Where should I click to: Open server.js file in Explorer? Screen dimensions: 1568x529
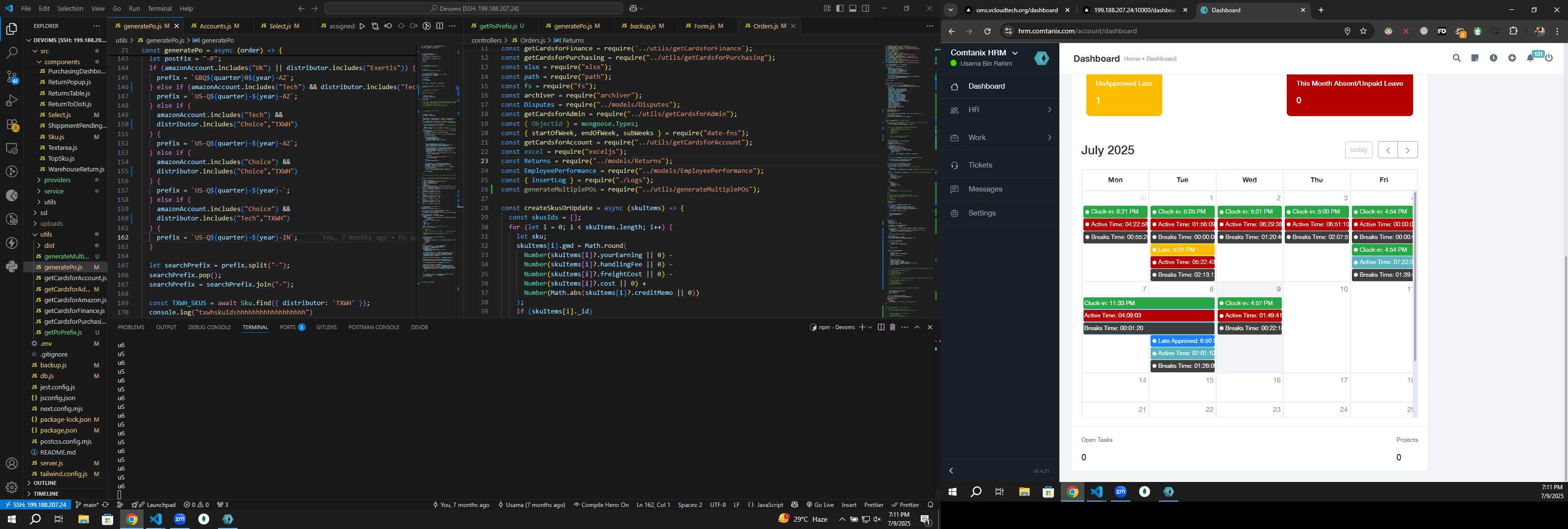click(51, 463)
